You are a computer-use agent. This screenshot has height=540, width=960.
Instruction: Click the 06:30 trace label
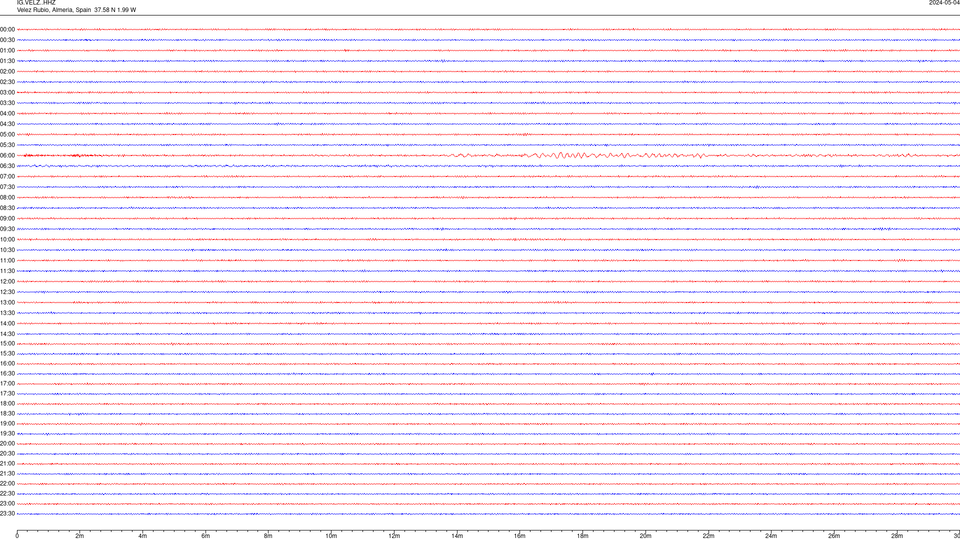click(x=7, y=166)
